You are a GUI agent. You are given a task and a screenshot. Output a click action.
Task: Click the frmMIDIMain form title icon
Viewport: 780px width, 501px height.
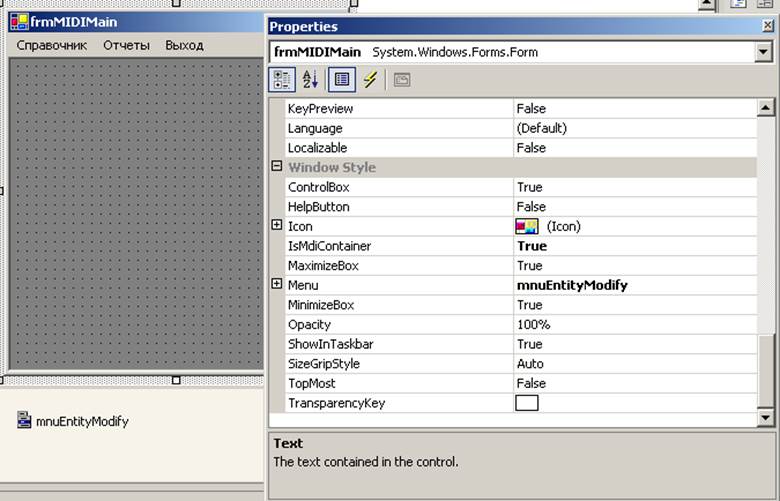coord(19,22)
